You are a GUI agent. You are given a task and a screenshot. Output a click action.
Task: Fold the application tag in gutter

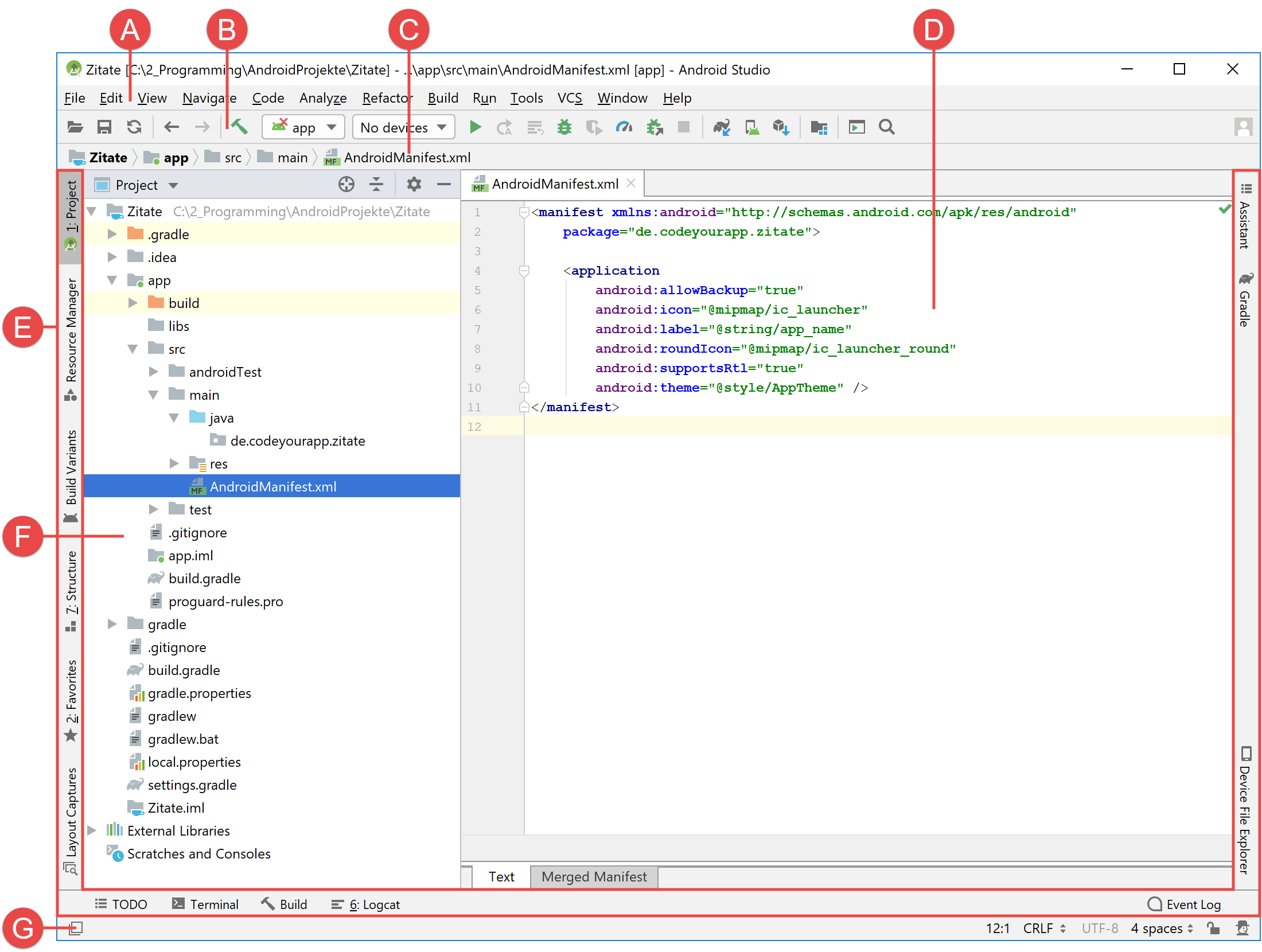pos(524,271)
